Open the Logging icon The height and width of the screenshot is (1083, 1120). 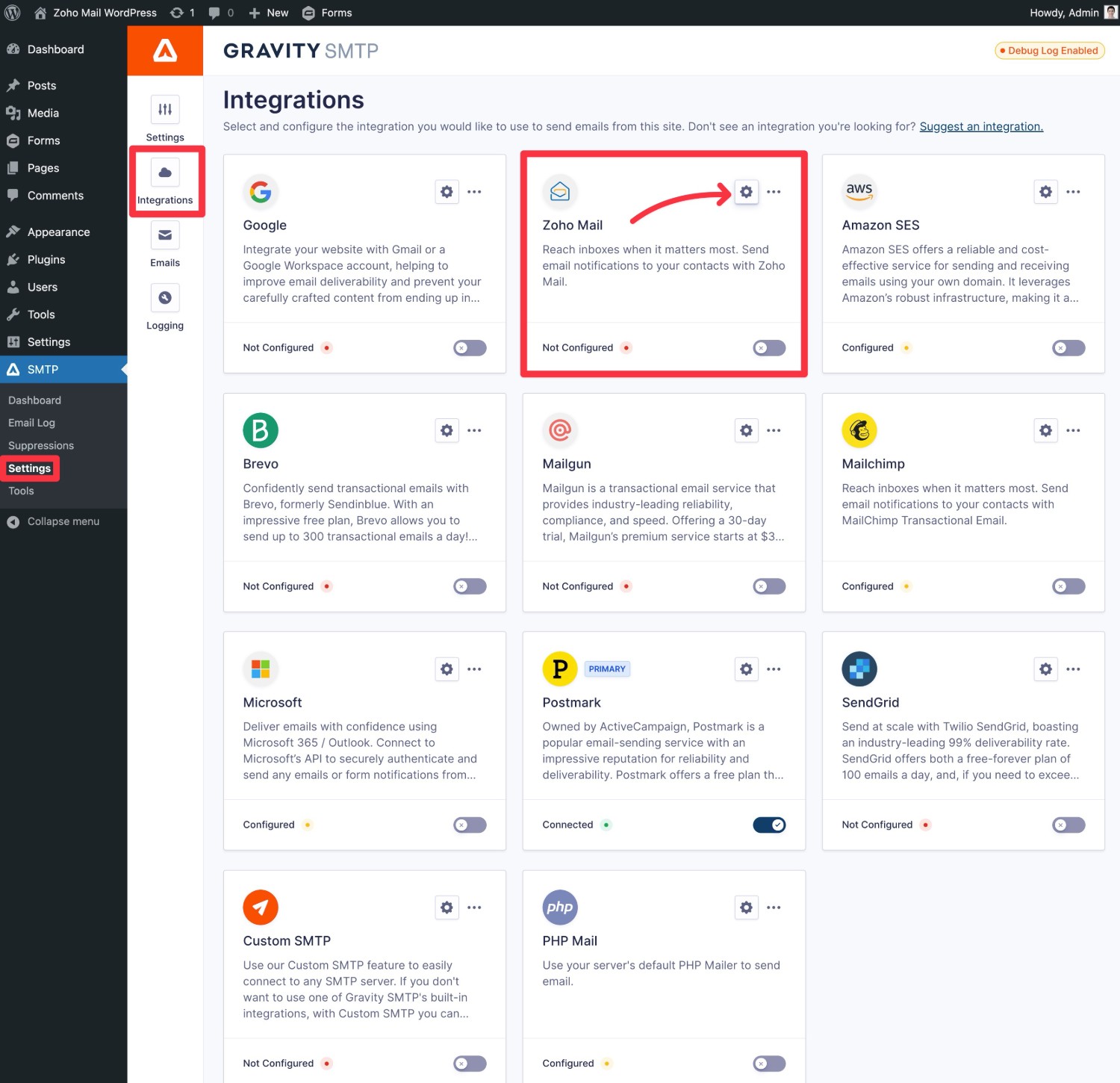165,298
